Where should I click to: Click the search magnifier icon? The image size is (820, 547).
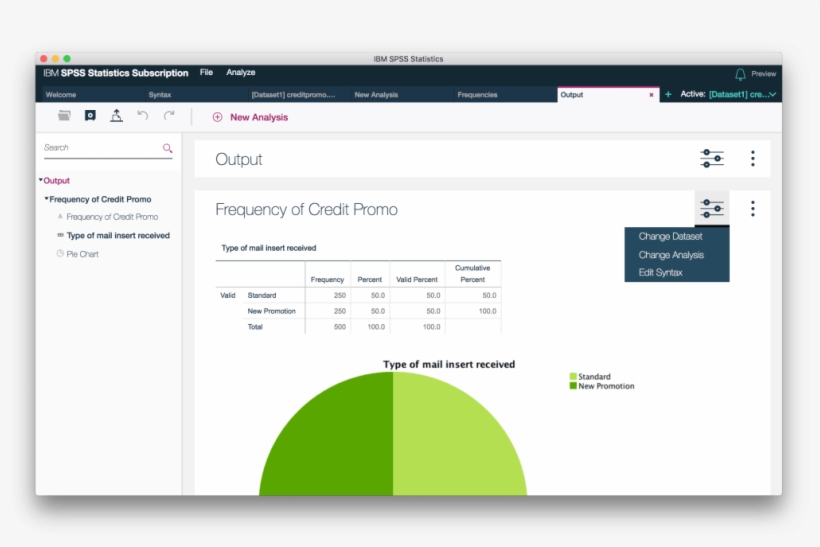point(167,148)
